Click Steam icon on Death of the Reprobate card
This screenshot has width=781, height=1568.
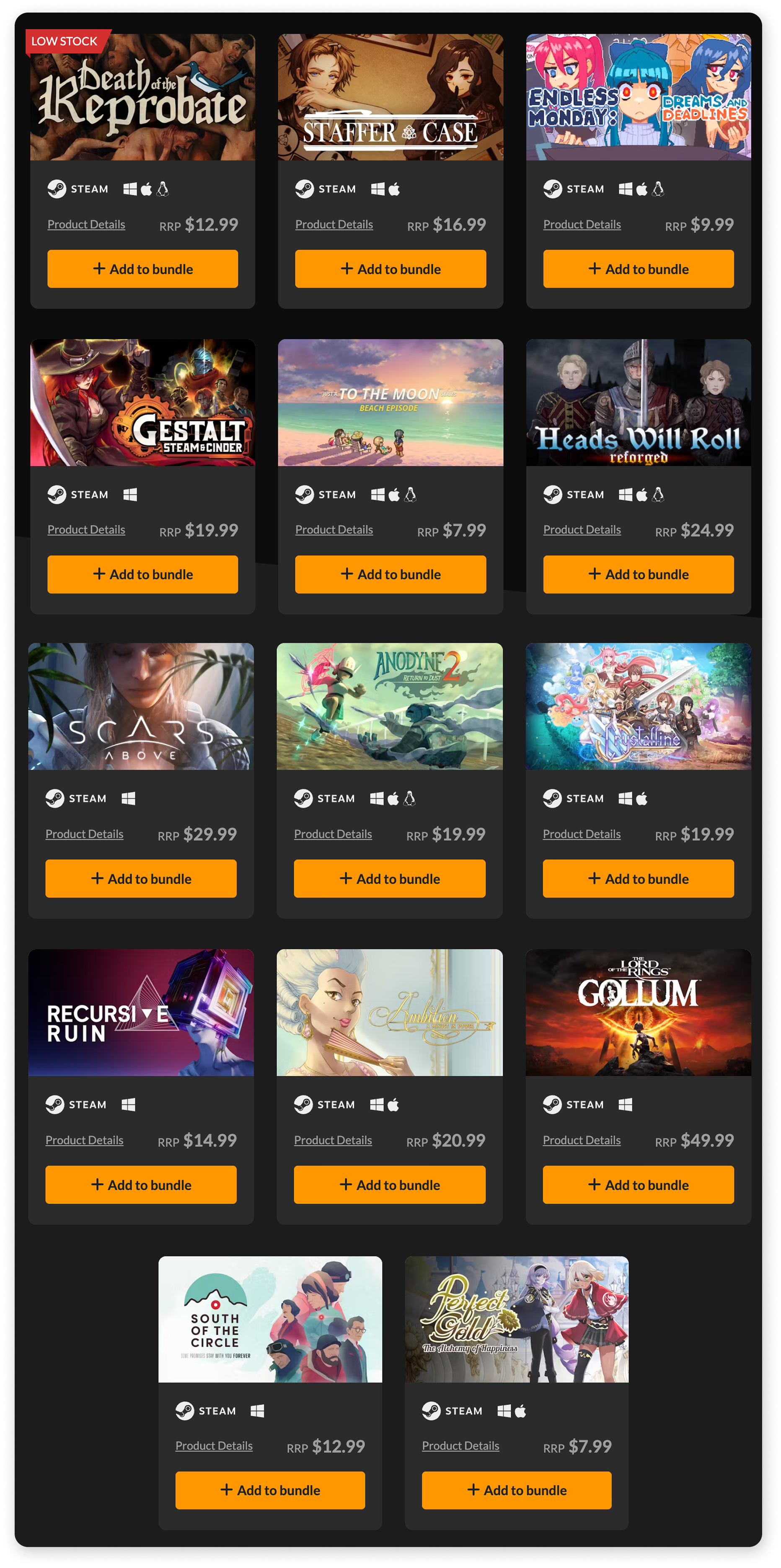(57, 189)
